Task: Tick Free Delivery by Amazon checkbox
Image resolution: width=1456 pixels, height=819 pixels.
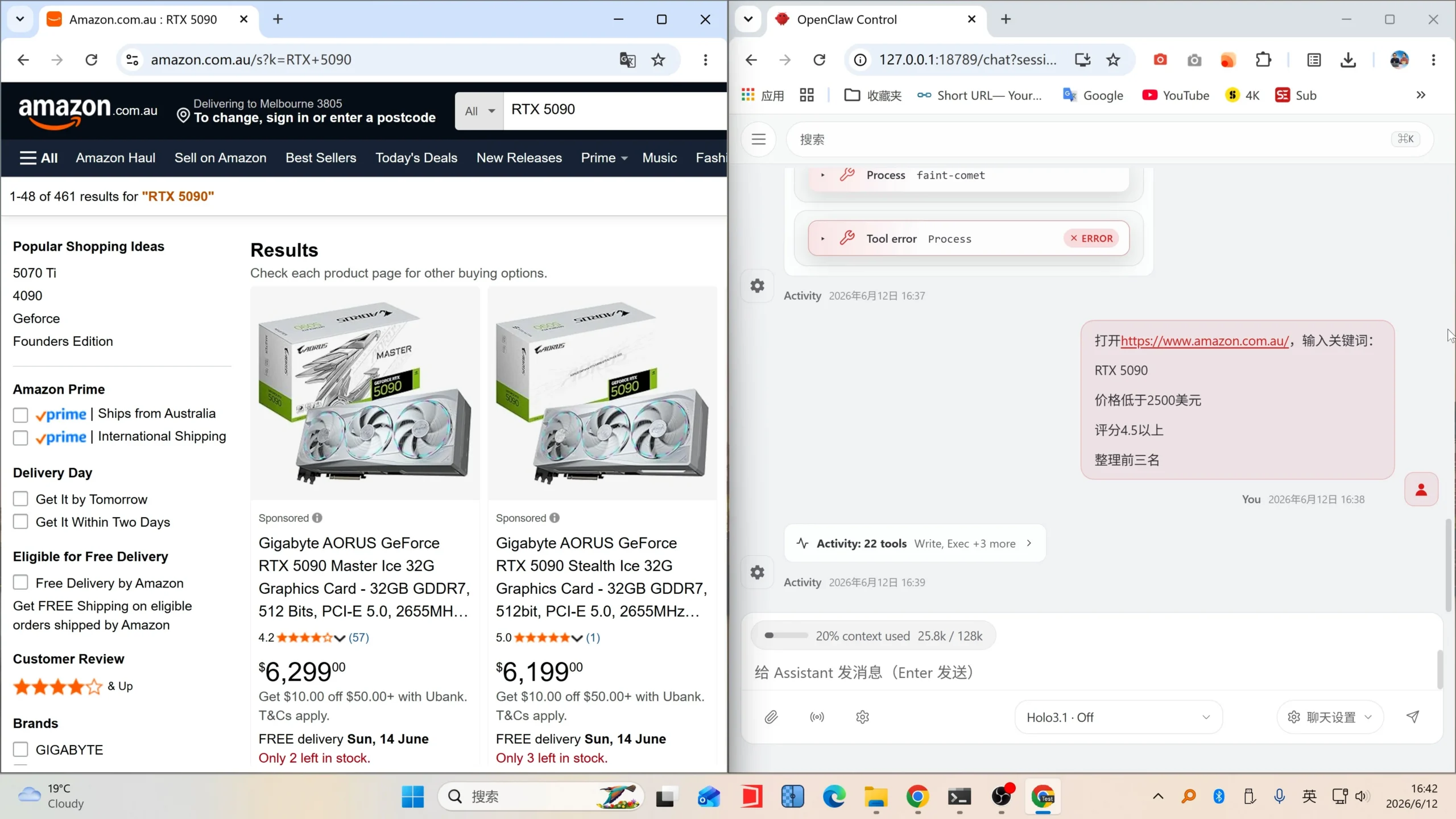Action: [x=20, y=582]
